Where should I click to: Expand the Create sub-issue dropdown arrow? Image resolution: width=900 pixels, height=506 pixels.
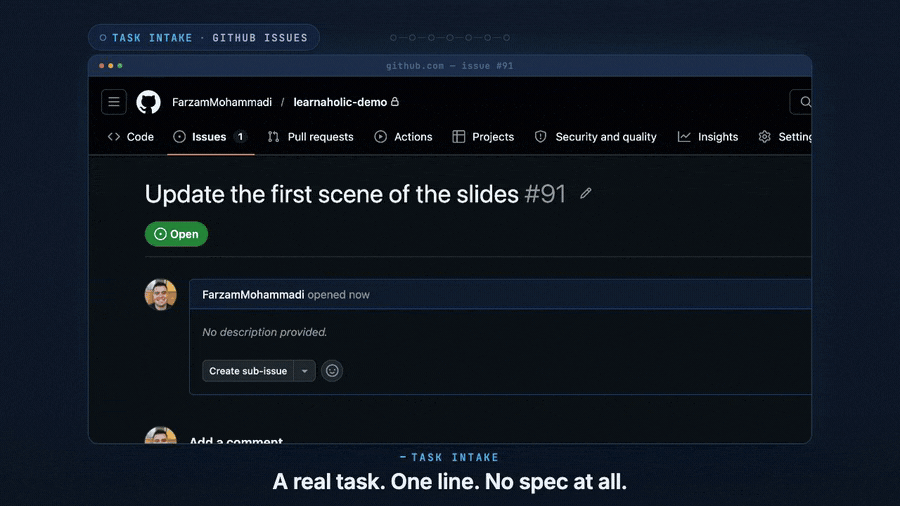305,371
